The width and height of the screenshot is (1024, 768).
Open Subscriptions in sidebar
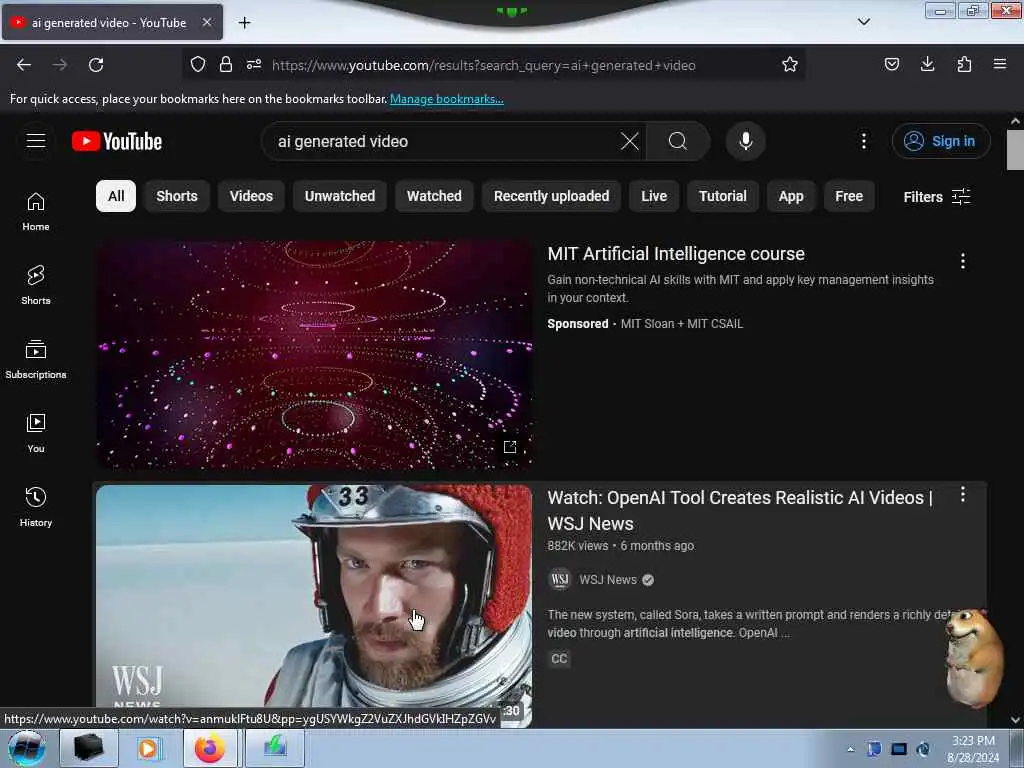(36, 359)
